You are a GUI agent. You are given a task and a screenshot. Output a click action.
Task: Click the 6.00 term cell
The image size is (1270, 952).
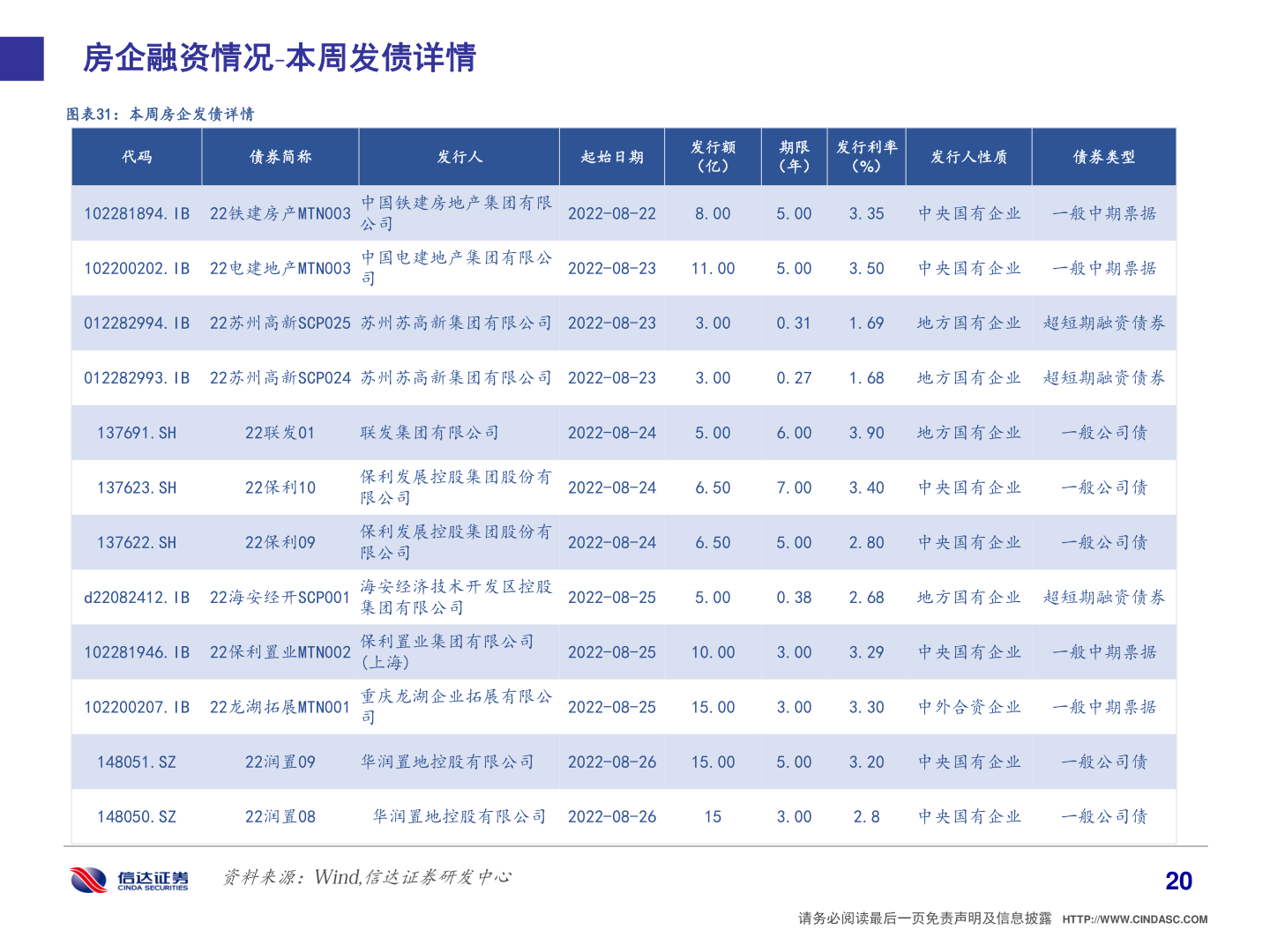tap(794, 433)
